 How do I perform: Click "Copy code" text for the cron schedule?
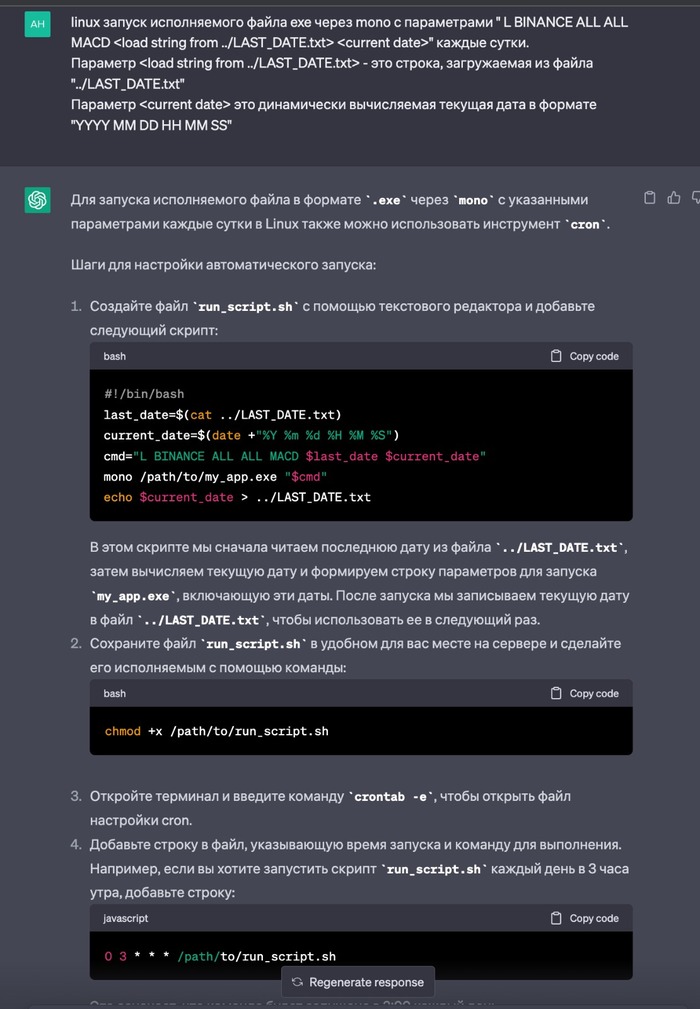594,918
